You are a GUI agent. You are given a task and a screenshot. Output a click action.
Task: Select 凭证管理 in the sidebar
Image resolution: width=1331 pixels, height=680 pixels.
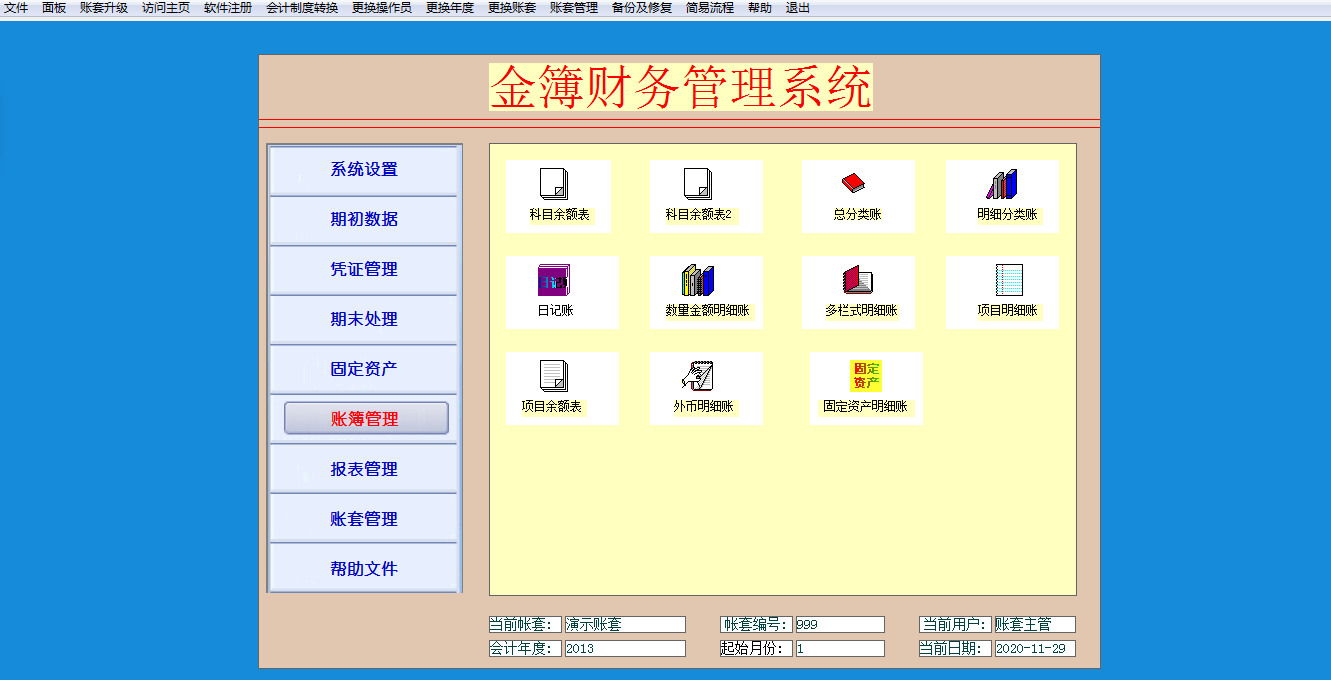[x=364, y=270]
